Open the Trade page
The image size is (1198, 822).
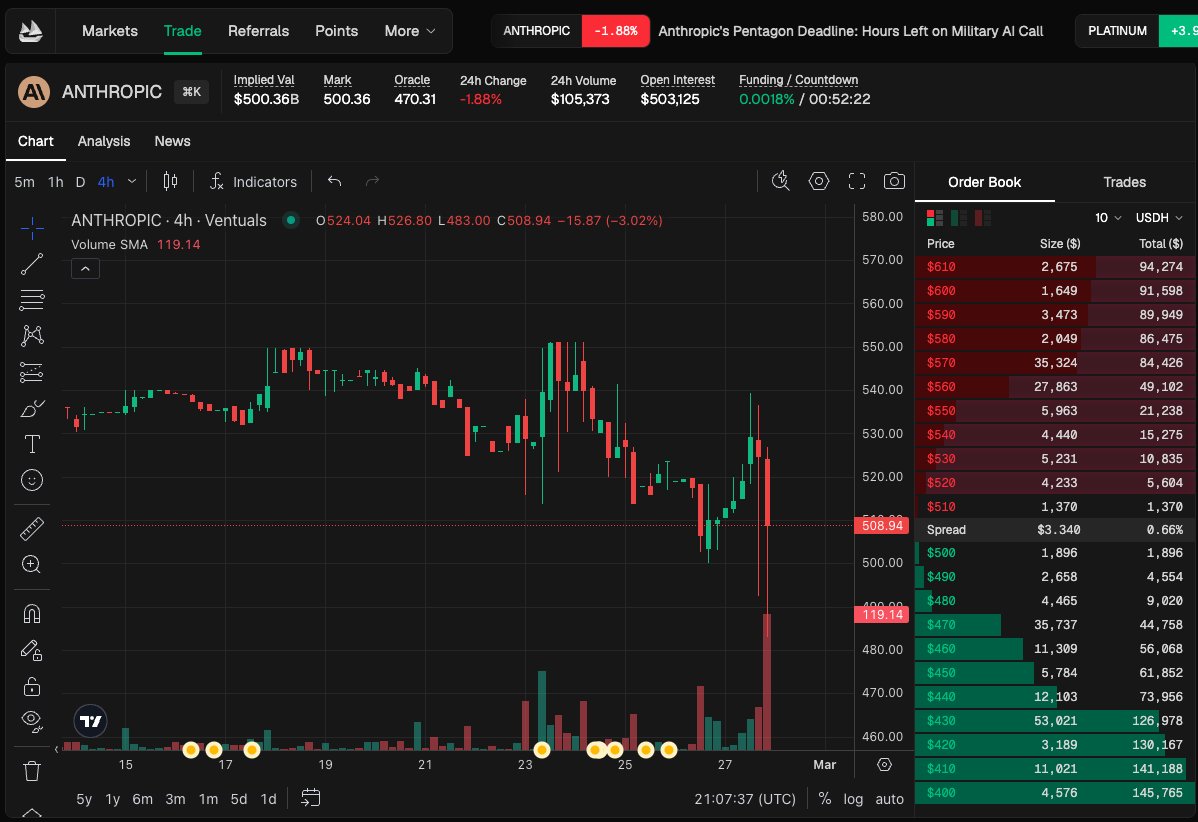click(x=183, y=31)
